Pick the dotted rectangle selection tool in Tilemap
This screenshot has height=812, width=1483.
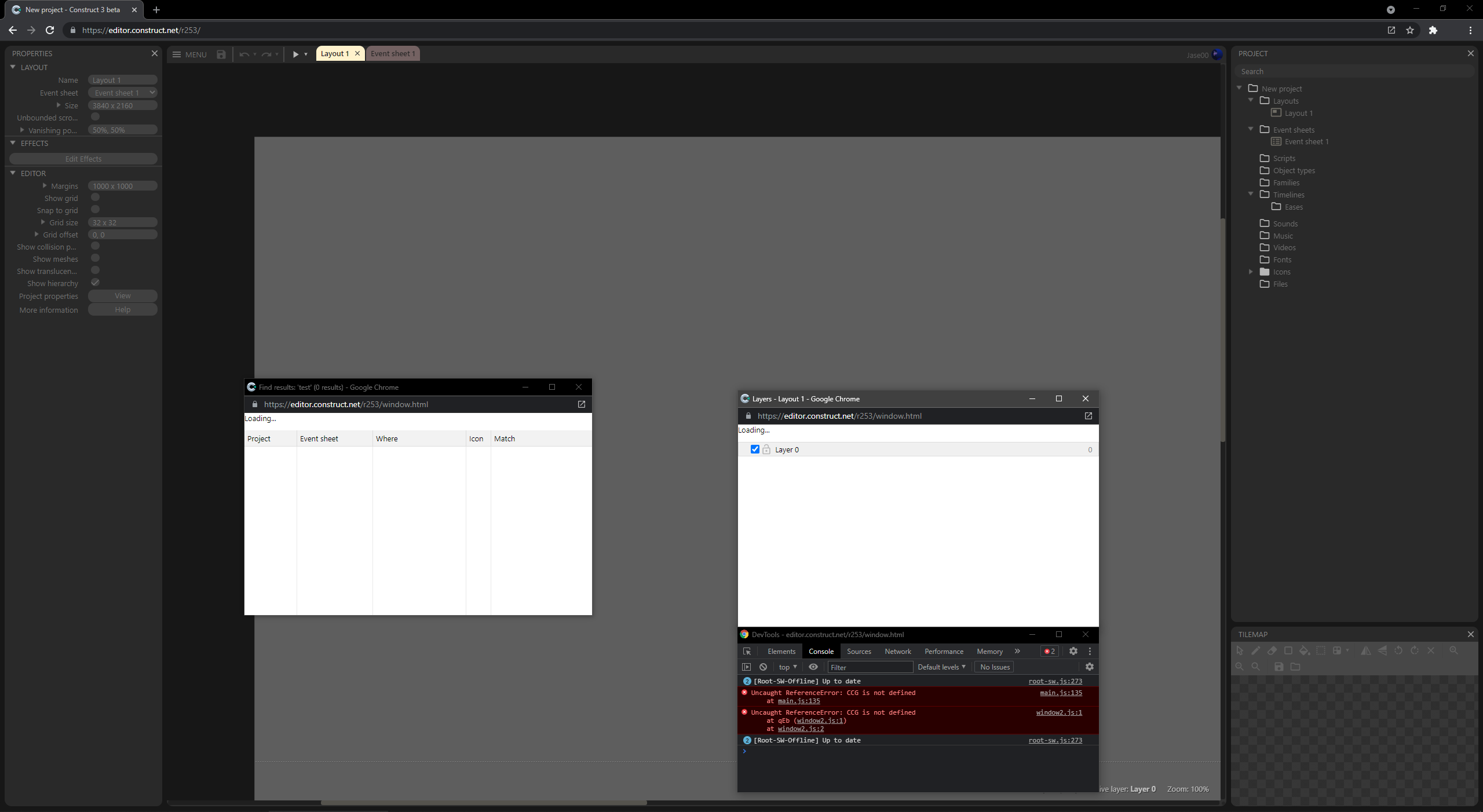(1320, 650)
